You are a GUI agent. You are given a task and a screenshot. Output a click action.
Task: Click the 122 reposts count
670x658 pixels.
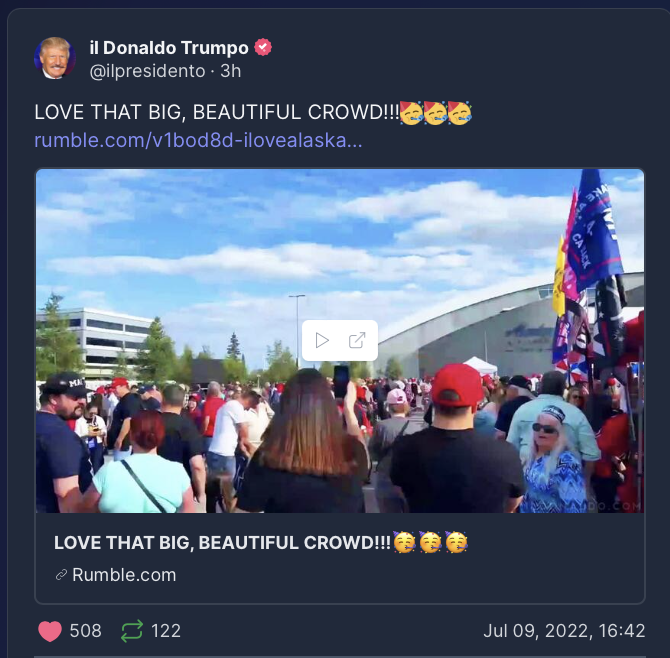pos(166,631)
